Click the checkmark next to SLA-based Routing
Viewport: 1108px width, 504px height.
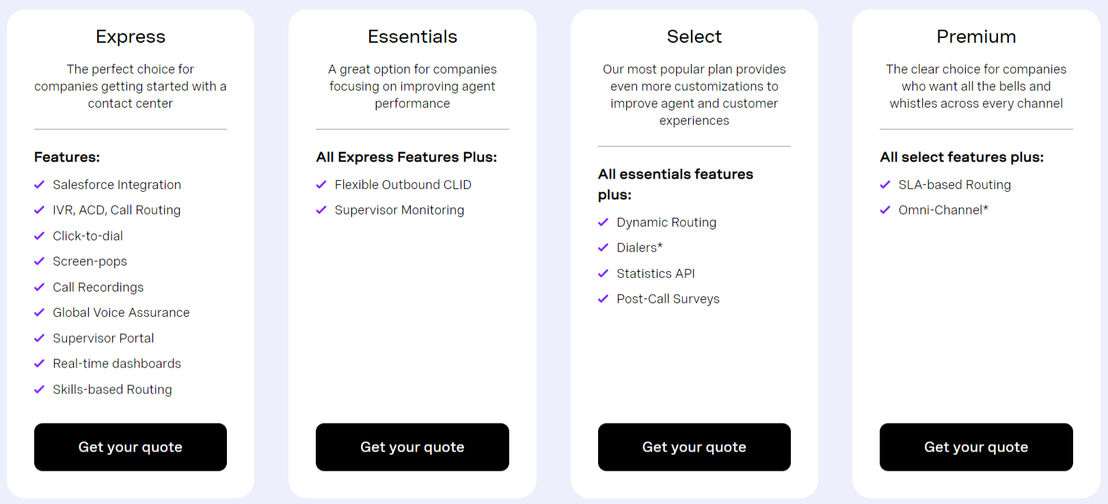point(885,184)
